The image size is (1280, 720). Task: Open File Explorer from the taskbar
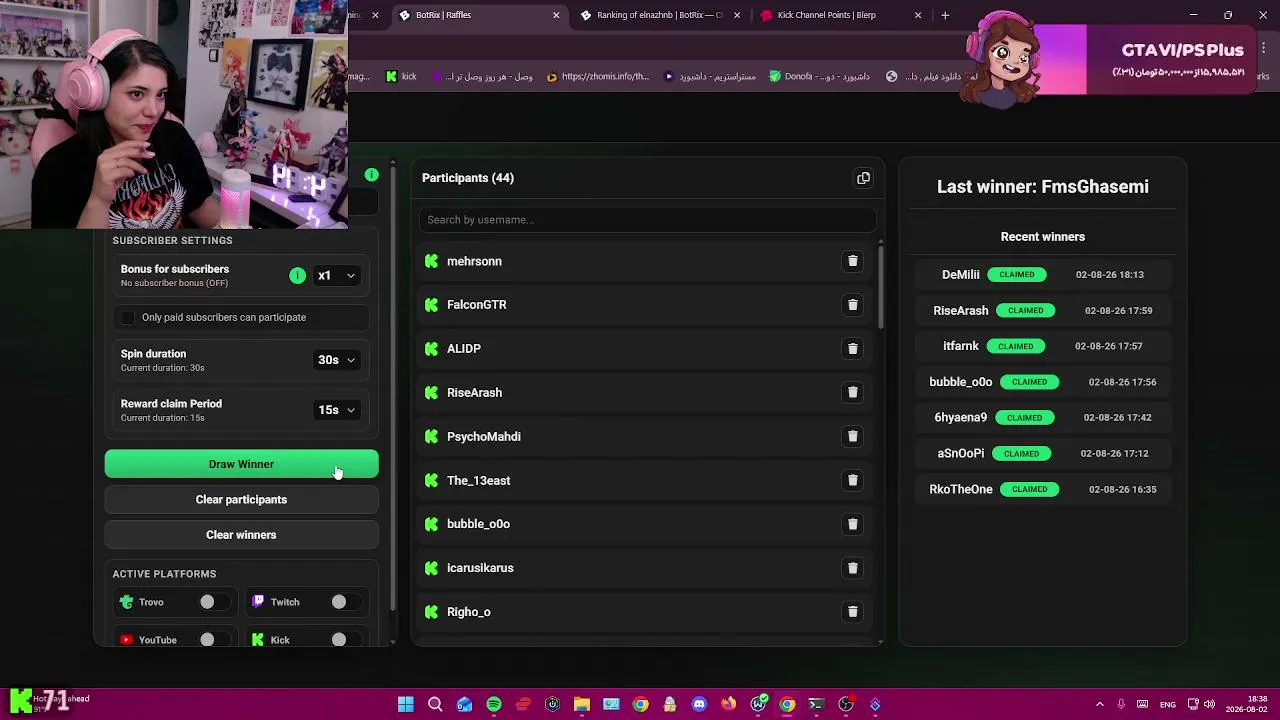click(582, 704)
